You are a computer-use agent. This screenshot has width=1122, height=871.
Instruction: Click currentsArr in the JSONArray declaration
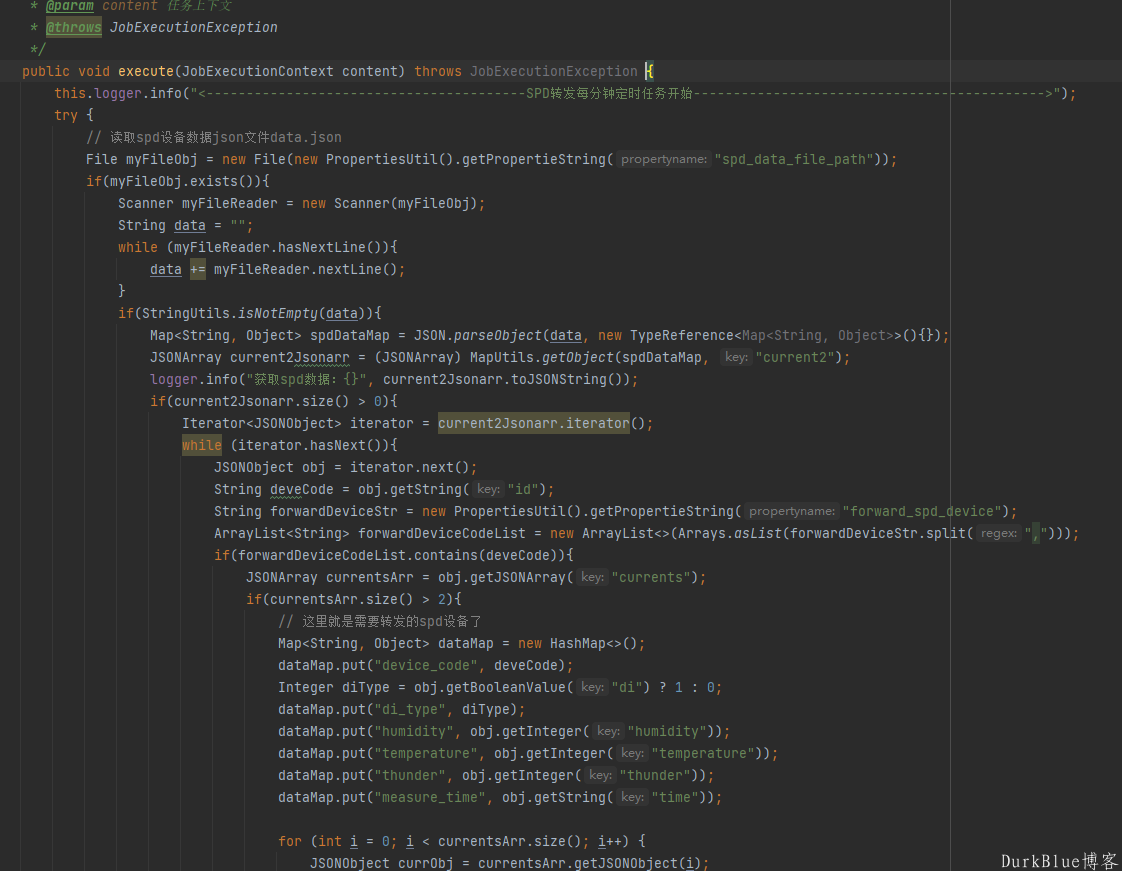click(x=370, y=578)
